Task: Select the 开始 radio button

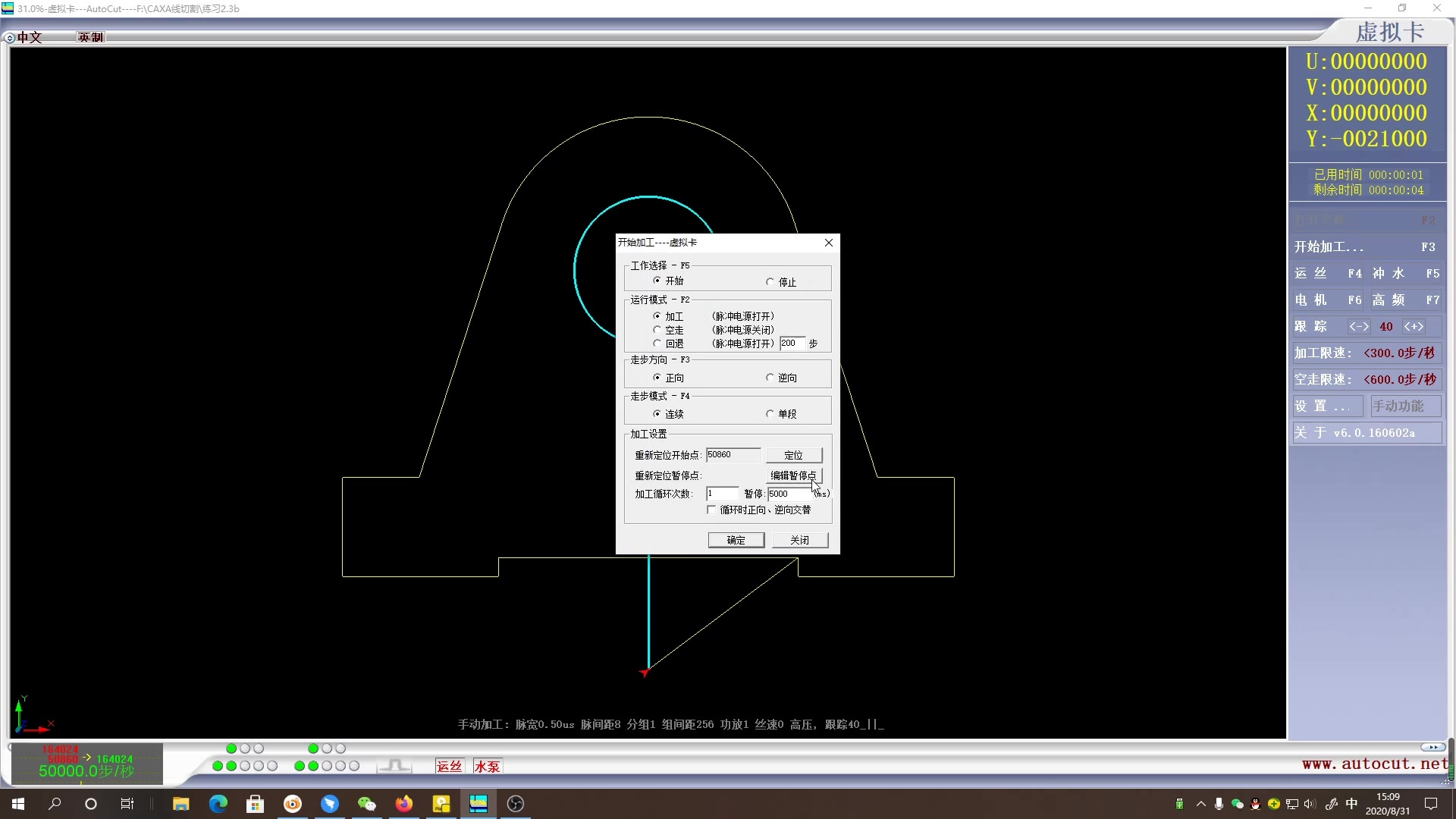Action: (x=656, y=280)
